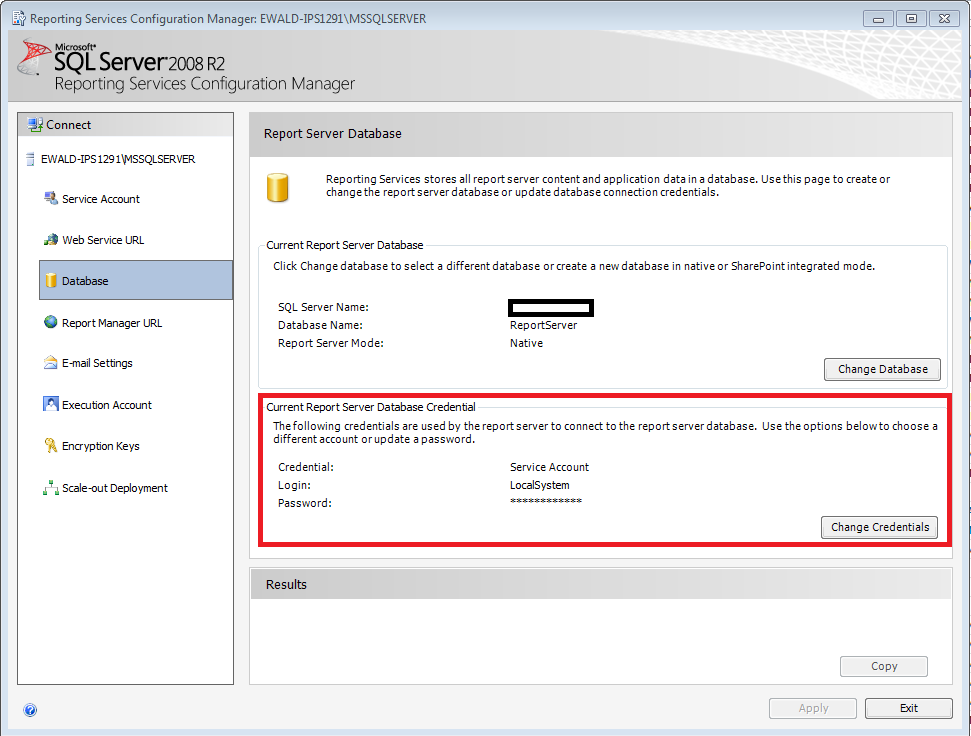This screenshot has width=971, height=736.
Task: Click the large database cylinder icon in page description
Action: point(277,188)
